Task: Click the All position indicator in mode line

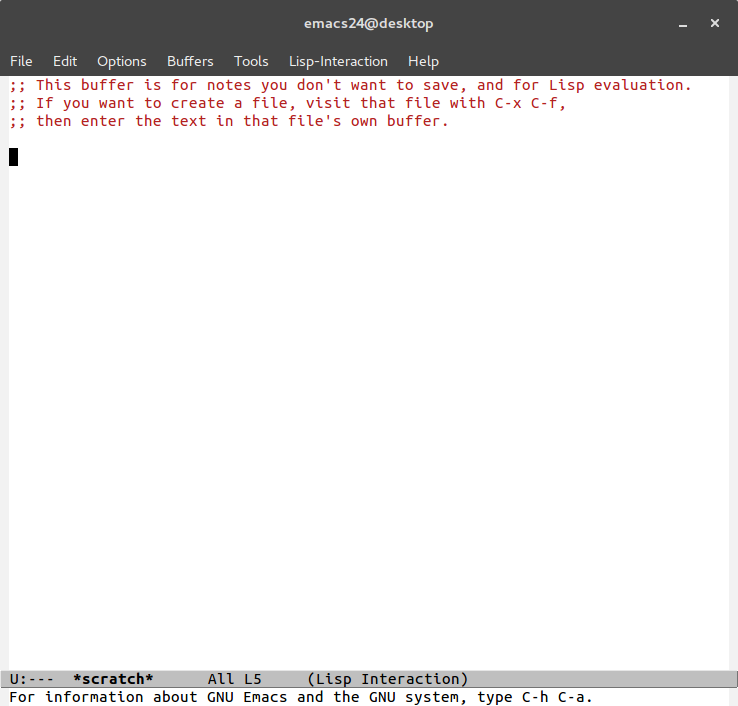Action: click(x=221, y=679)
